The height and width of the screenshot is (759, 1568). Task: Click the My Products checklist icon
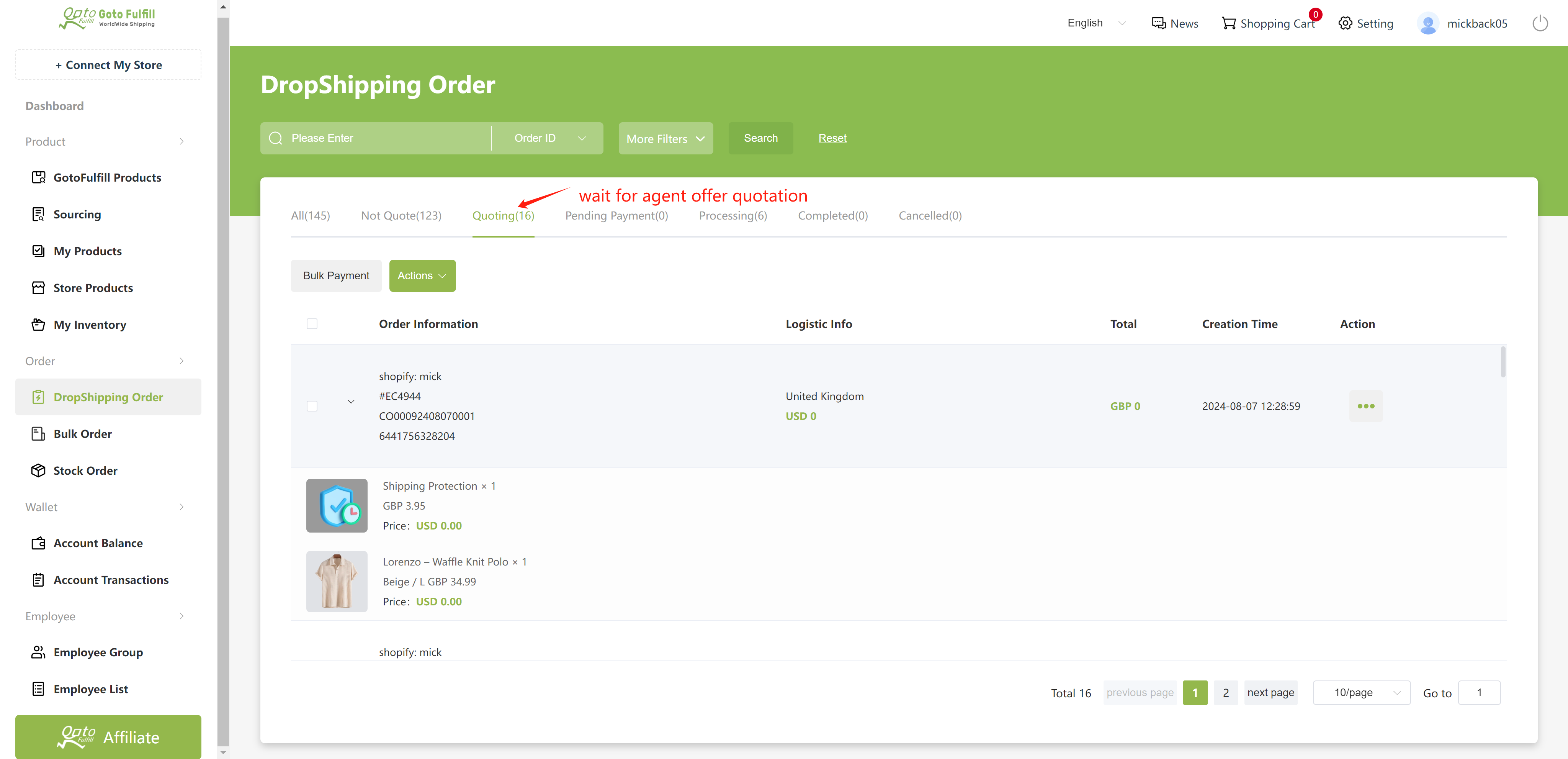tap(38, 251)
